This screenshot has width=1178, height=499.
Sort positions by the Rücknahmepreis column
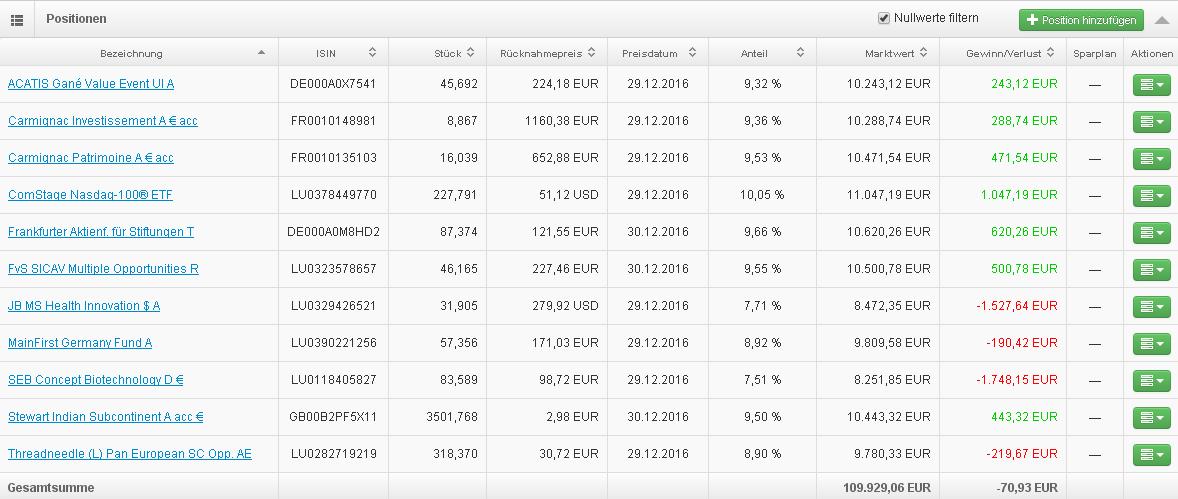[x=546, y=53]
